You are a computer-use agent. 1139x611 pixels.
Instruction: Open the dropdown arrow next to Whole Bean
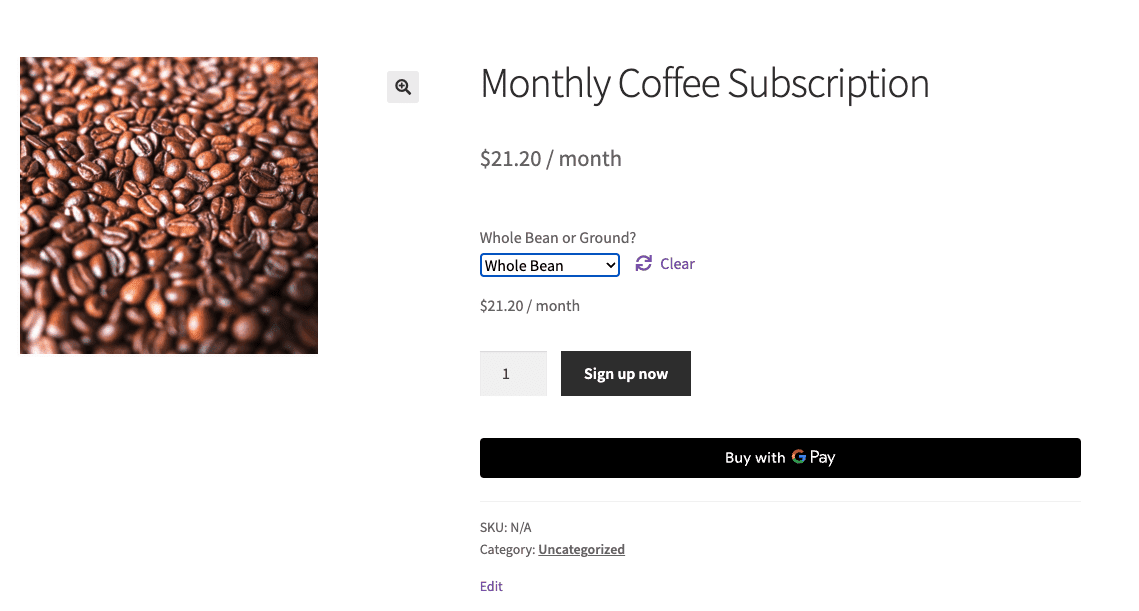(x=608, y=264)
